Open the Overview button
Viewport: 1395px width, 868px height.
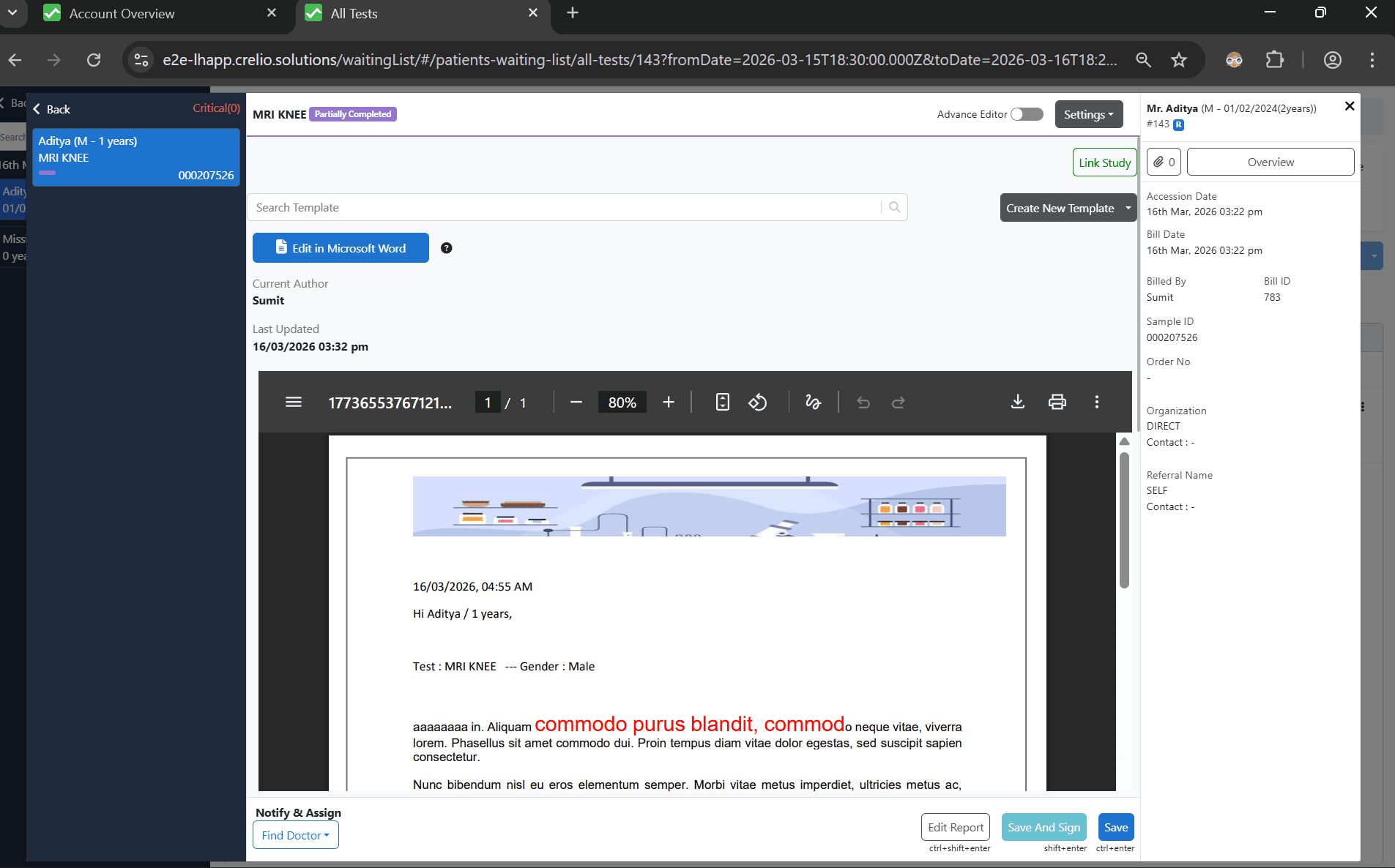pyautogui.click(x=1271, y=162)
